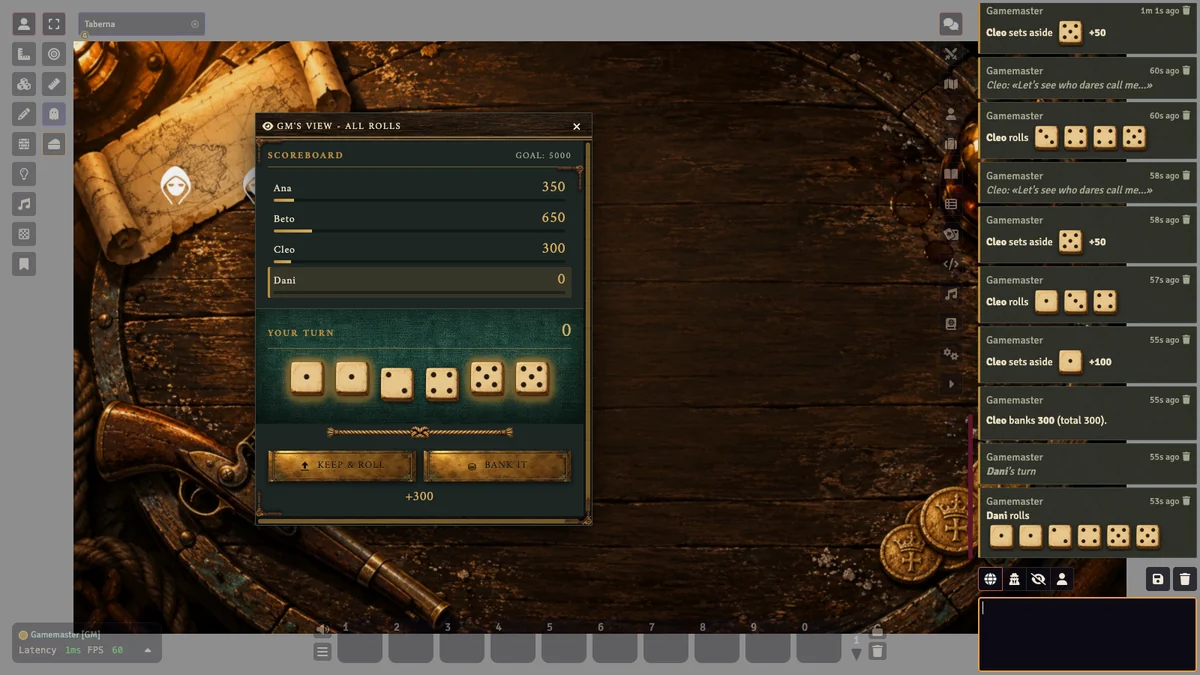Open the macro directory list icon
Viewport: 1200px width, 675px height.
pyautogui.click(x=323, y=652)
